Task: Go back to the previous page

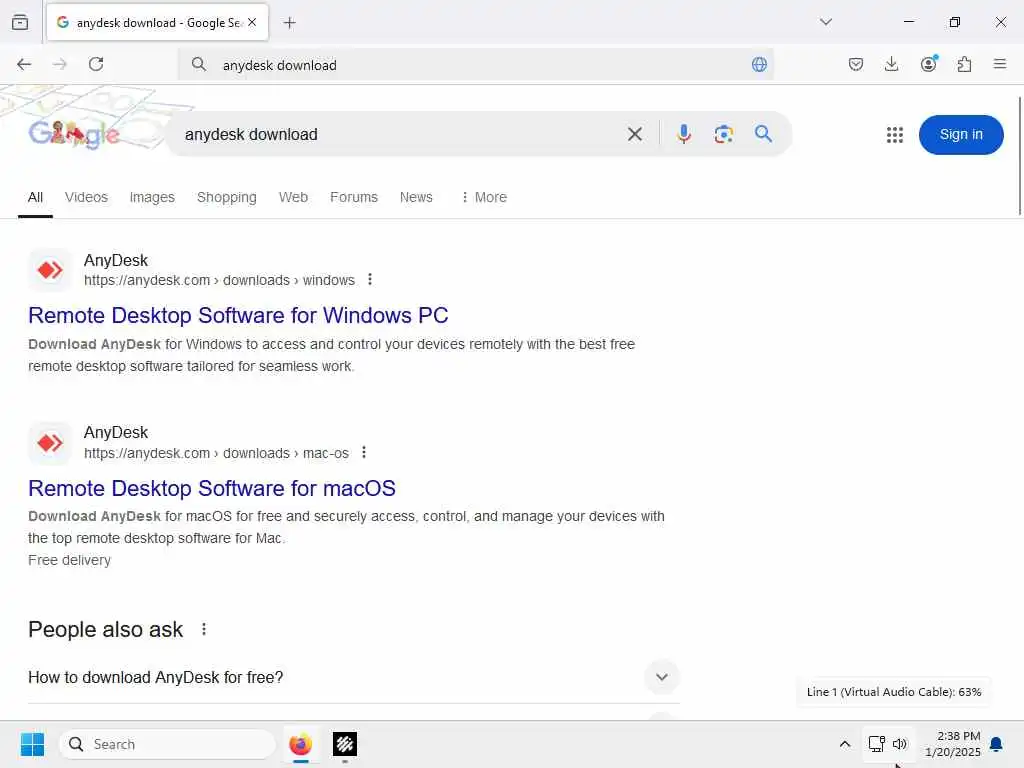Action: click(x=24, y=64)
